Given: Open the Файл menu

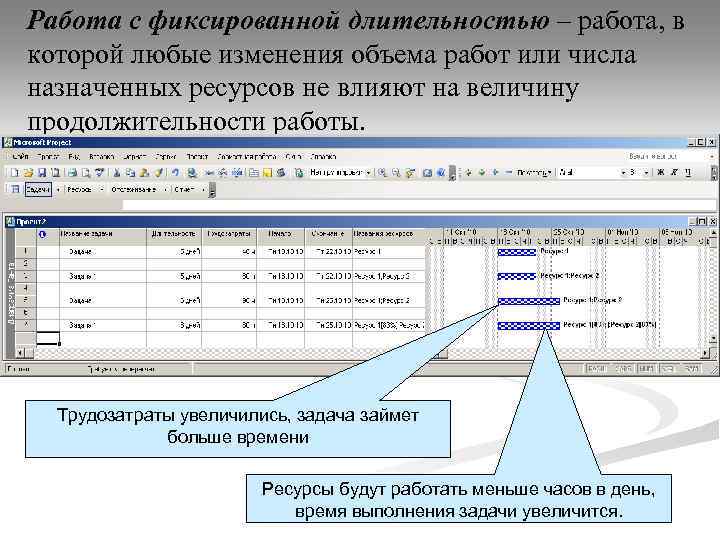Looking at the screenshot, I should 20,157.
